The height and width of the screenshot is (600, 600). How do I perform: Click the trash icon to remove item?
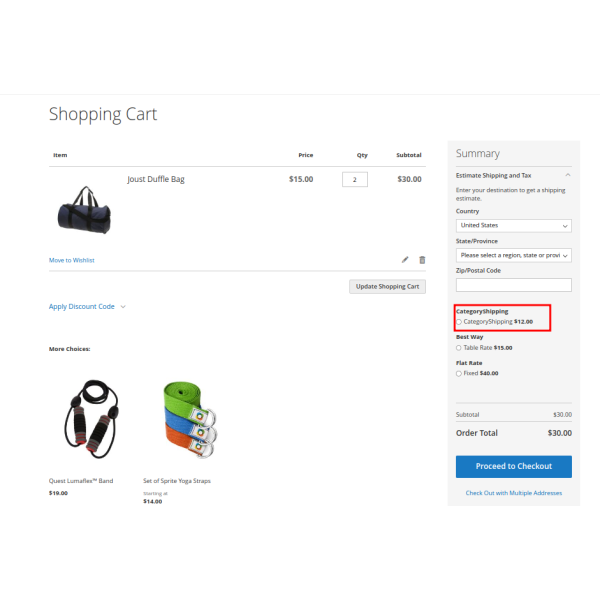pyautogui.click(x=422, y=260)
